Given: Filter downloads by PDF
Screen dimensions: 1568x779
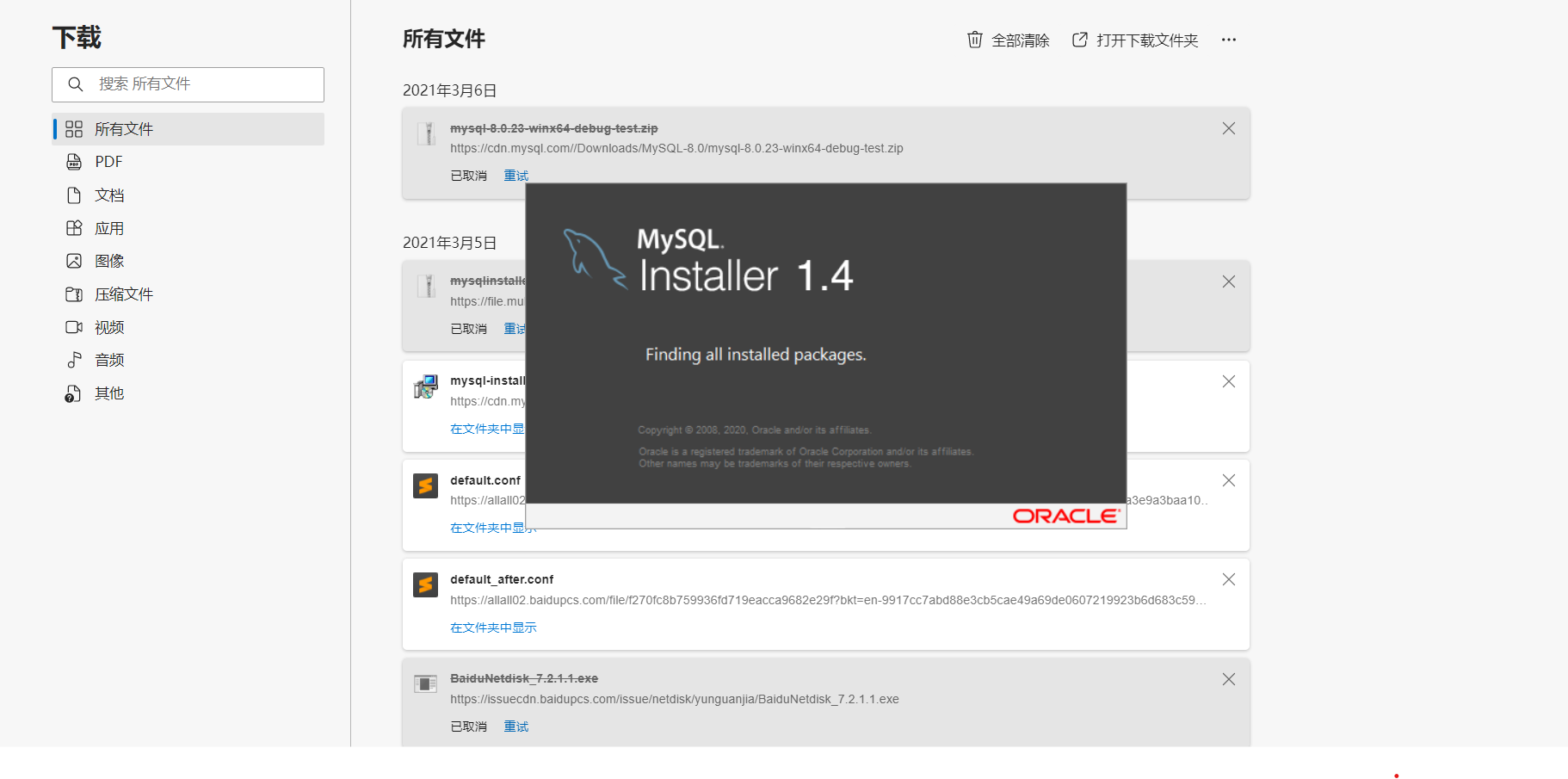Looking at the screenshot, I should coord(188,162).
